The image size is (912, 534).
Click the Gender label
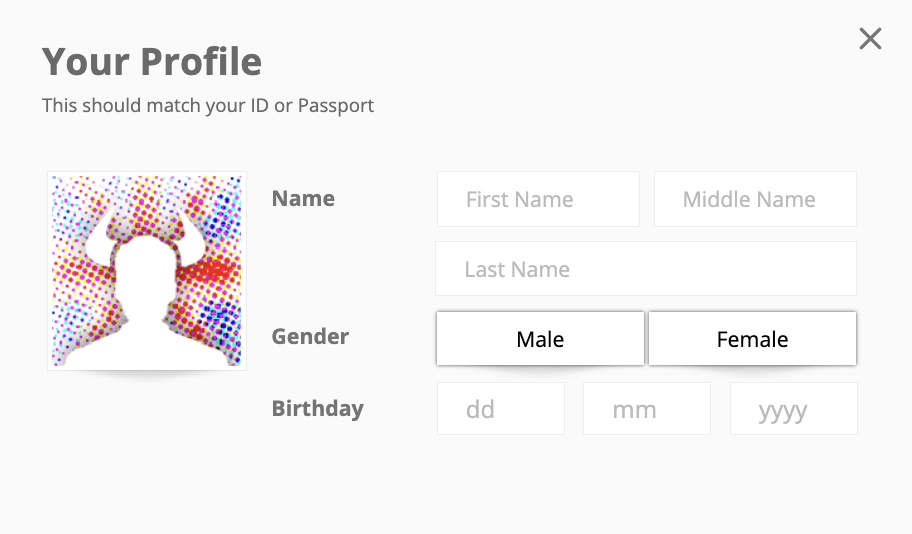pos(310,336)
